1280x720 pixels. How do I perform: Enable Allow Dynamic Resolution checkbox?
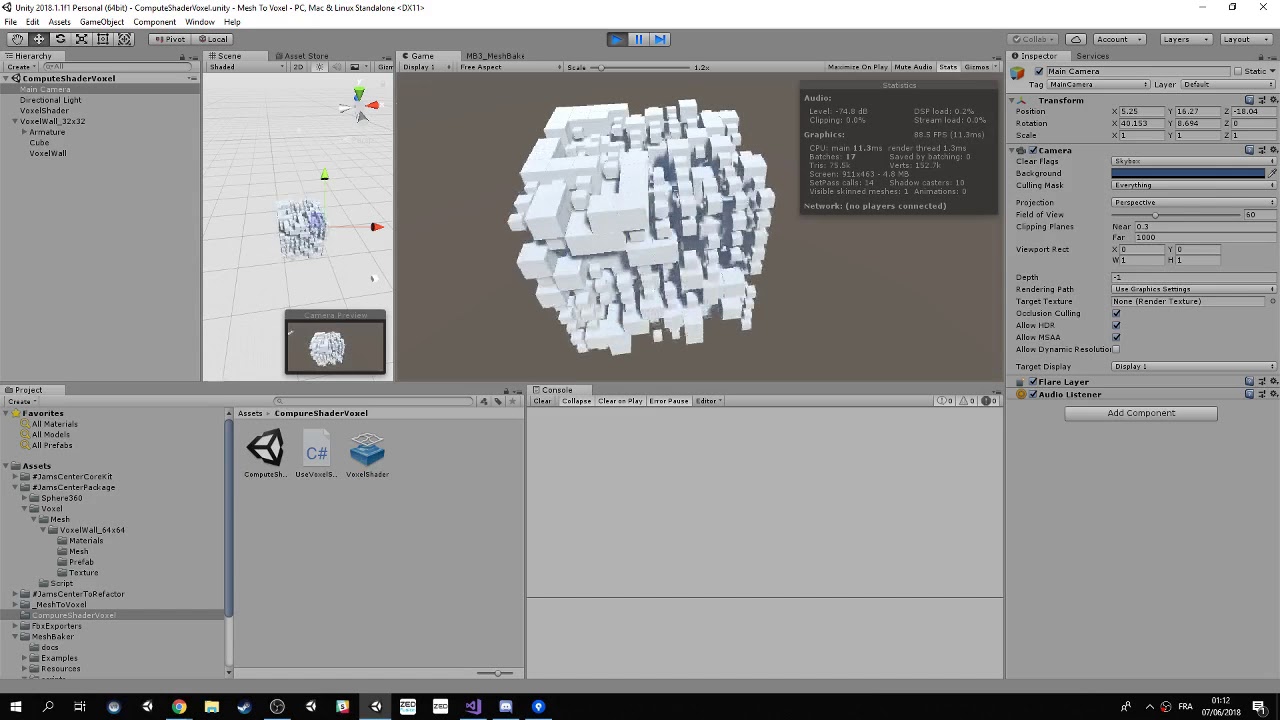click(1116, 349)
